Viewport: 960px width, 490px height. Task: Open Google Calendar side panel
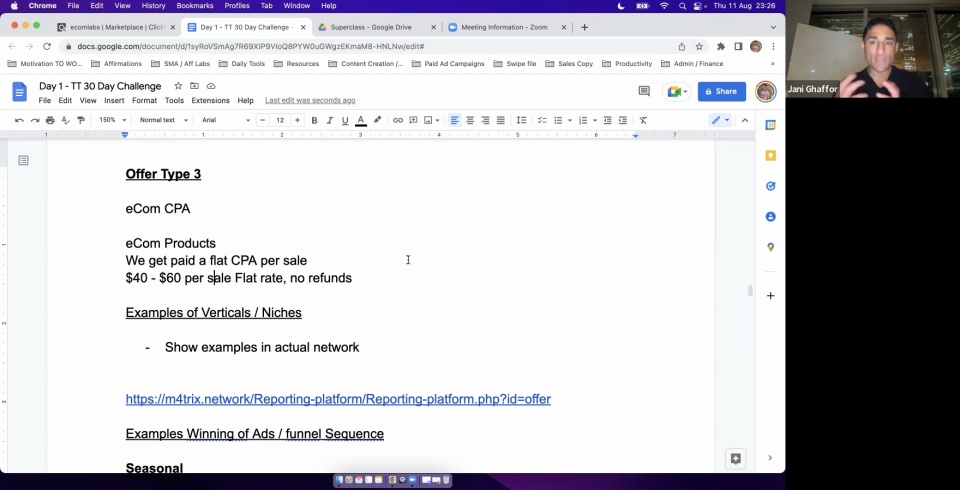pos(770,125)
